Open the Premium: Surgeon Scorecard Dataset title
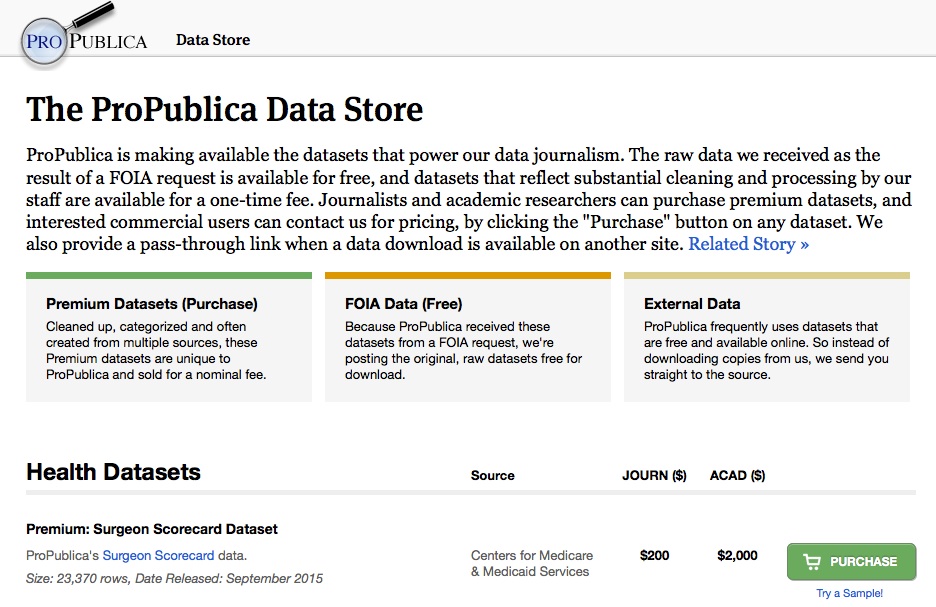Image resolution: width=936 pixels, height=607 pixels. (152, 529)
